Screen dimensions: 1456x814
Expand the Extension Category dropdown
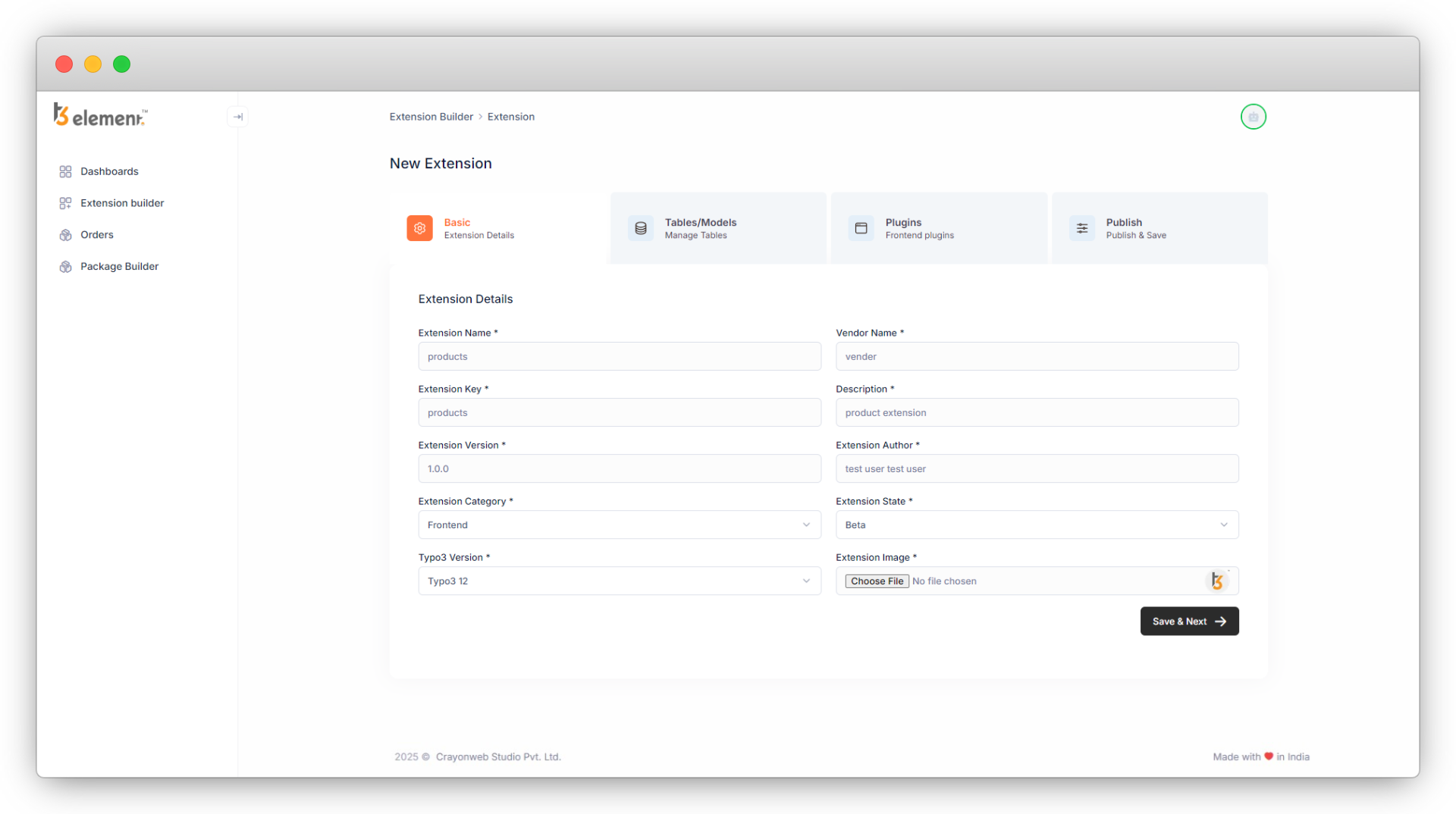pyautogui.click(x=619, y=524)
